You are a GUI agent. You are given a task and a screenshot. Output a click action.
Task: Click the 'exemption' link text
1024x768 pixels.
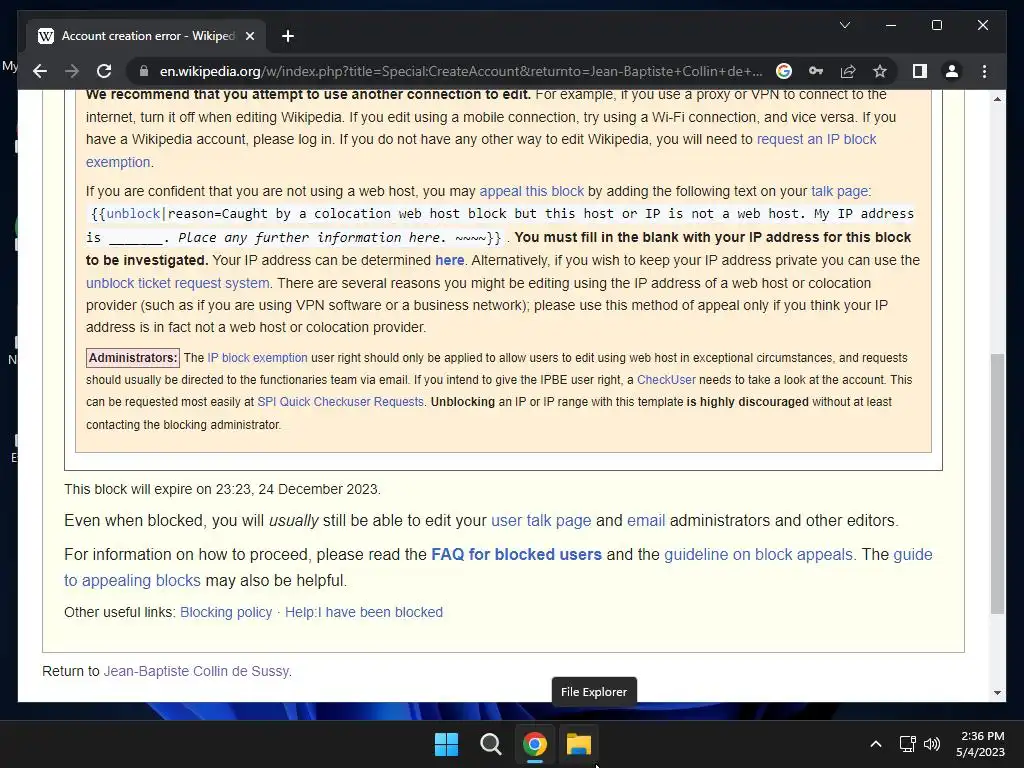click(118, 162)
